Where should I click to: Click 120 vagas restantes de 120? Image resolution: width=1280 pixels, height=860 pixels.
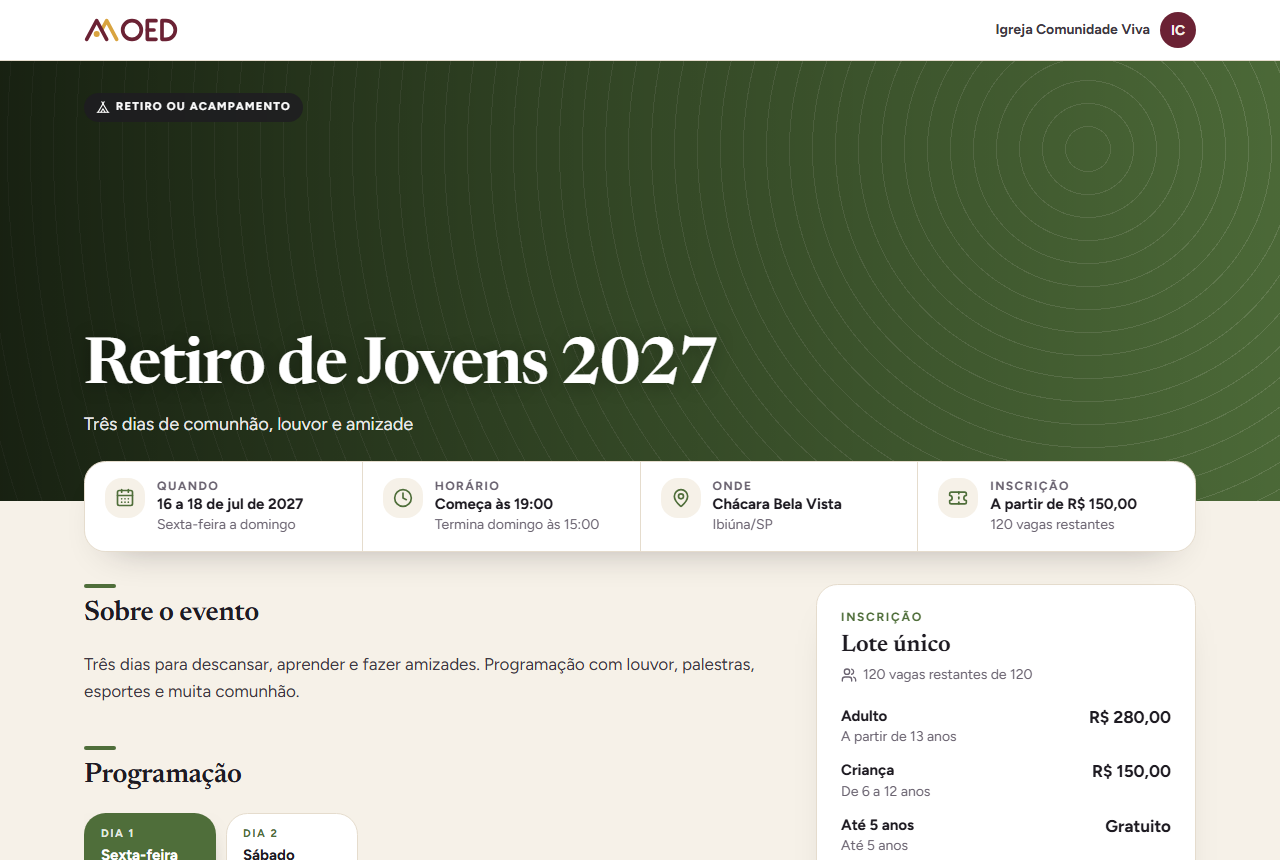click(x=948, y=675)
